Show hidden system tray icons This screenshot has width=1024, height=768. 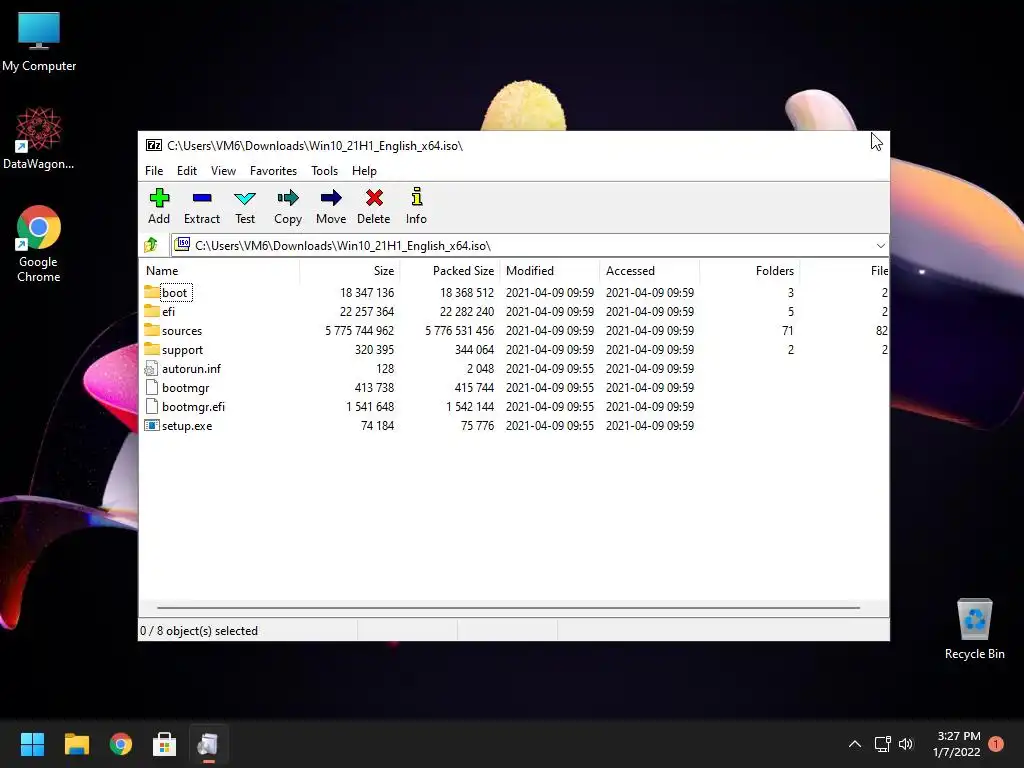[854, 744]
